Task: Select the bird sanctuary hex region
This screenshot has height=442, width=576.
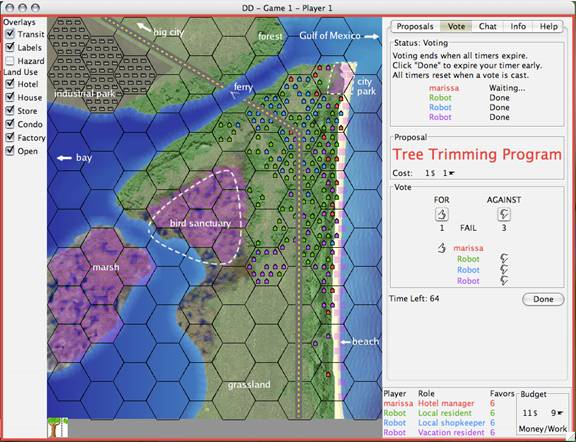Action: pyautogui.click(x=201, y=223)
